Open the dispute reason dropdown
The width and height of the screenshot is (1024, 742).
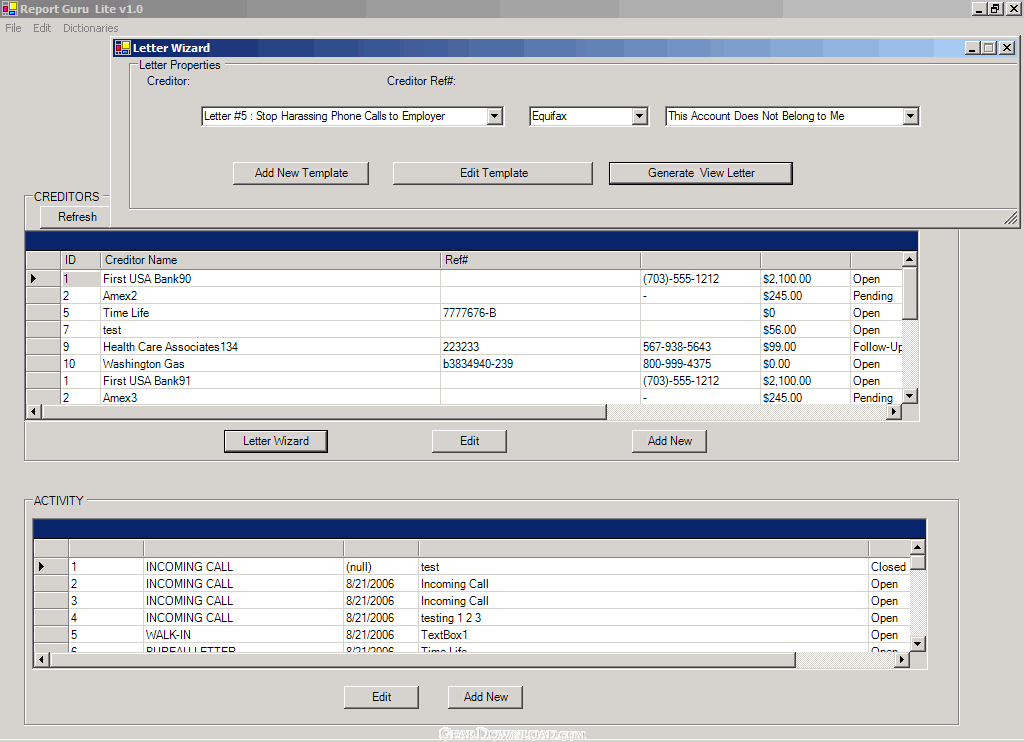click(910, 117)
